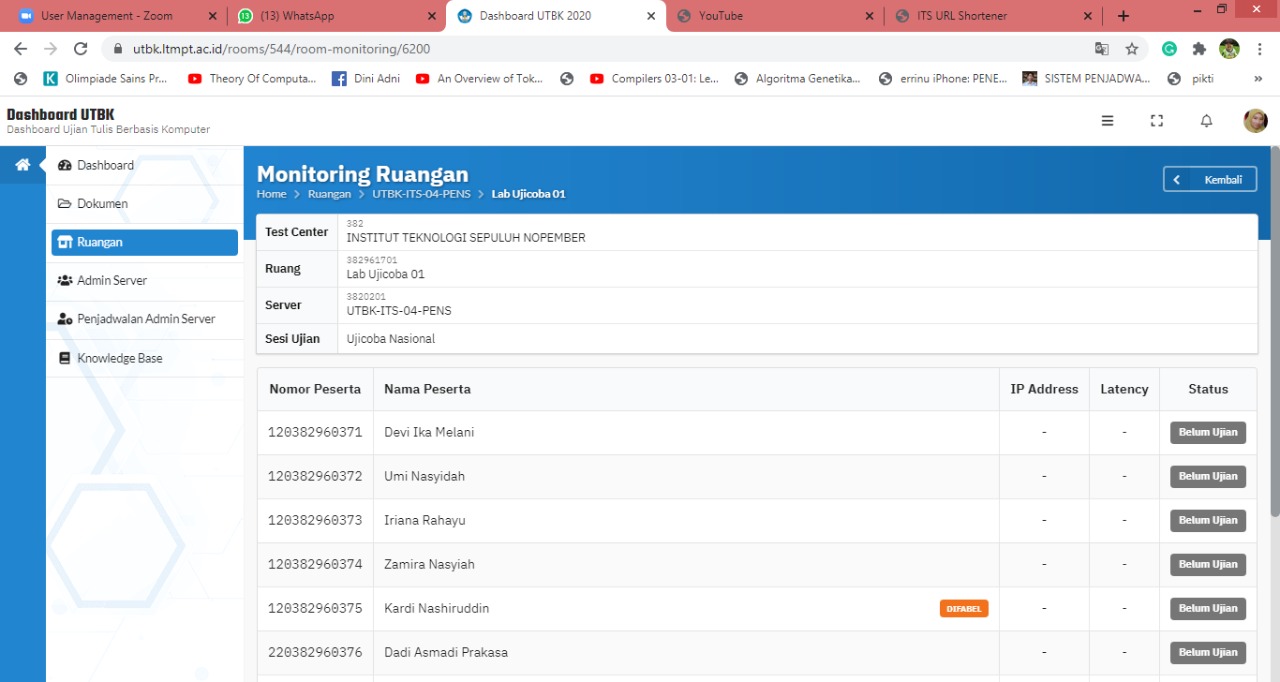Viewport: 1280px width, 682px height.
Task: Open the hamburger menu icon
Action: point(1107,121)
